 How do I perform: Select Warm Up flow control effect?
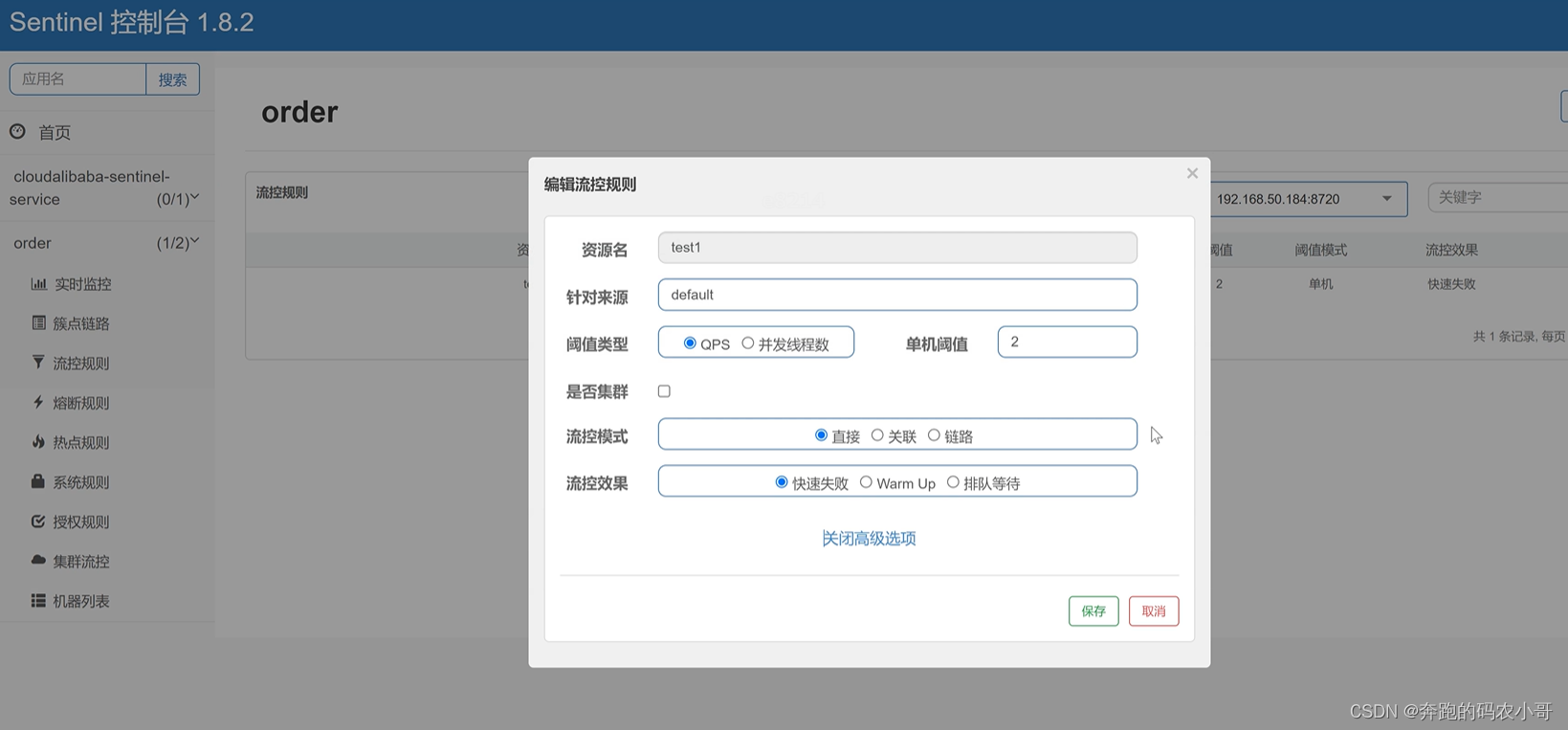866,482
